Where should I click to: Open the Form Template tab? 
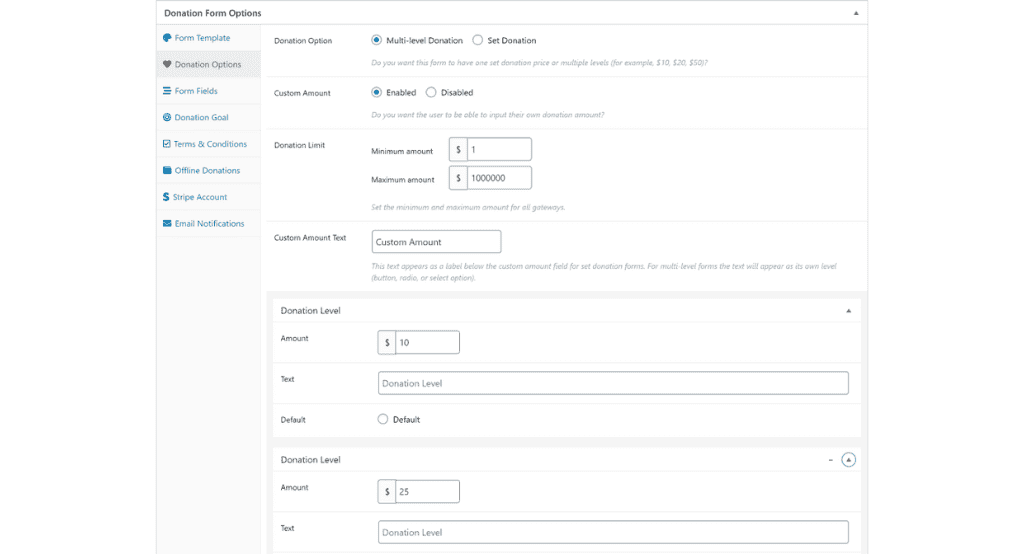(208, 38)
